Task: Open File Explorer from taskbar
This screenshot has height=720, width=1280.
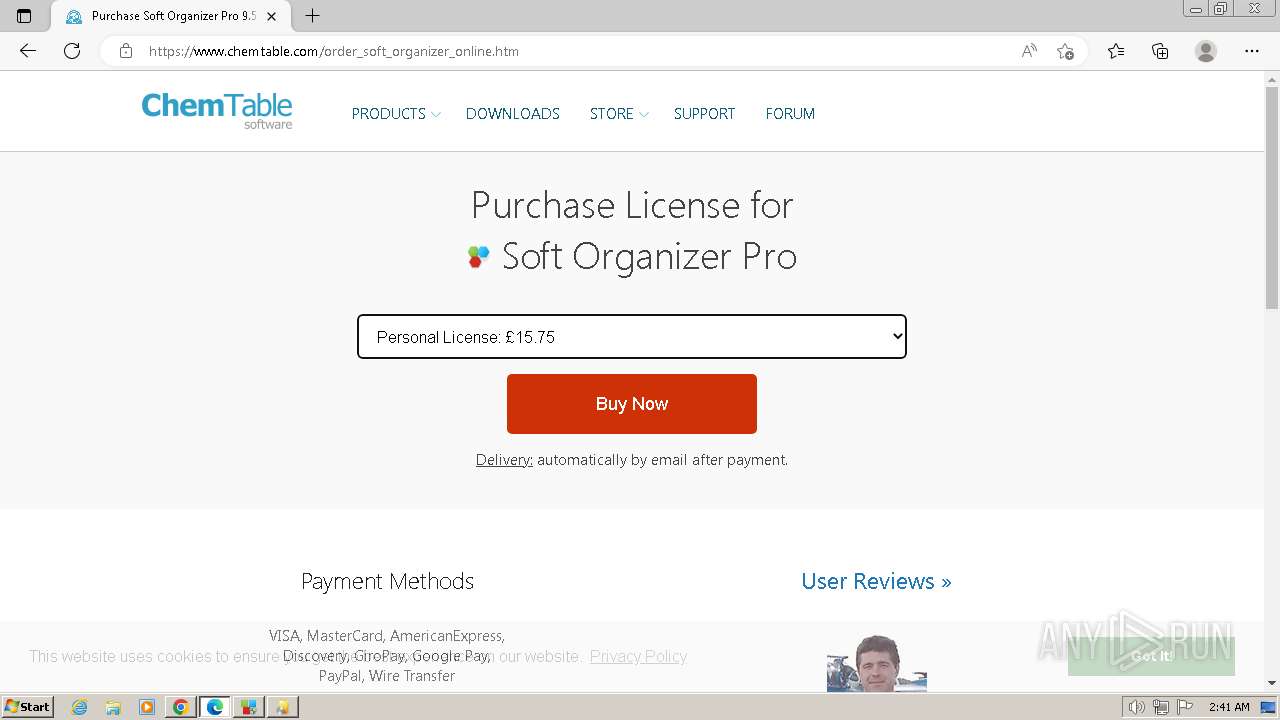Action: (x=113, y=707)
